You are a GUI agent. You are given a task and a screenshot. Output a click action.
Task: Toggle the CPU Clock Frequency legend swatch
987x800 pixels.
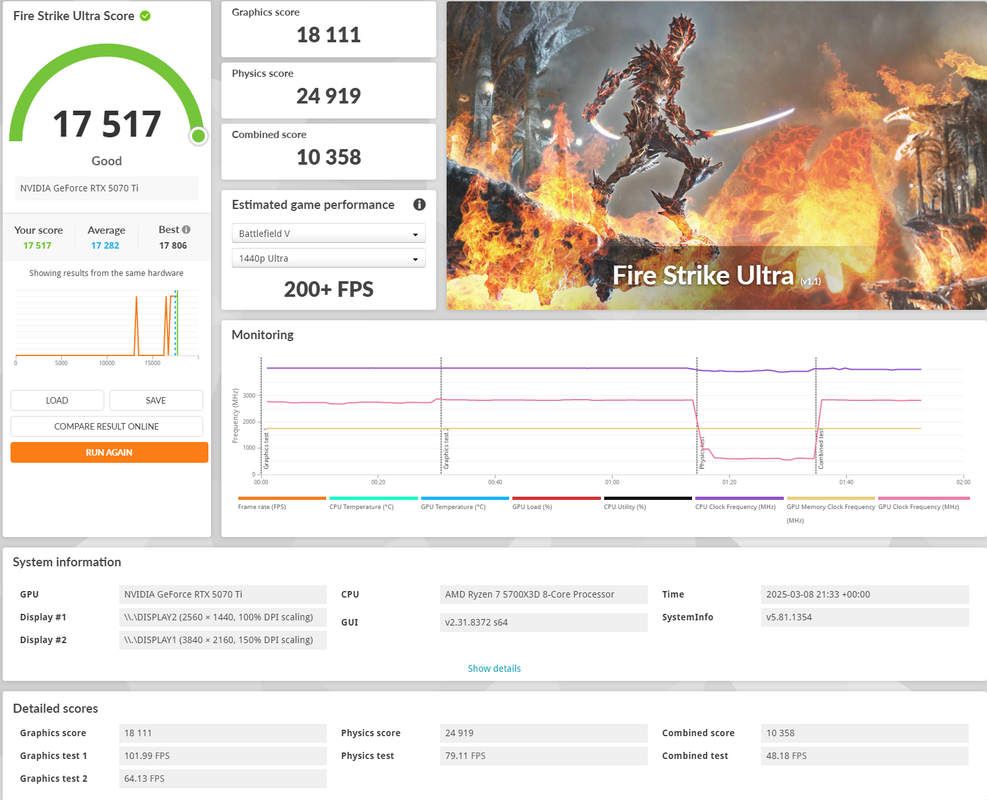739,499
